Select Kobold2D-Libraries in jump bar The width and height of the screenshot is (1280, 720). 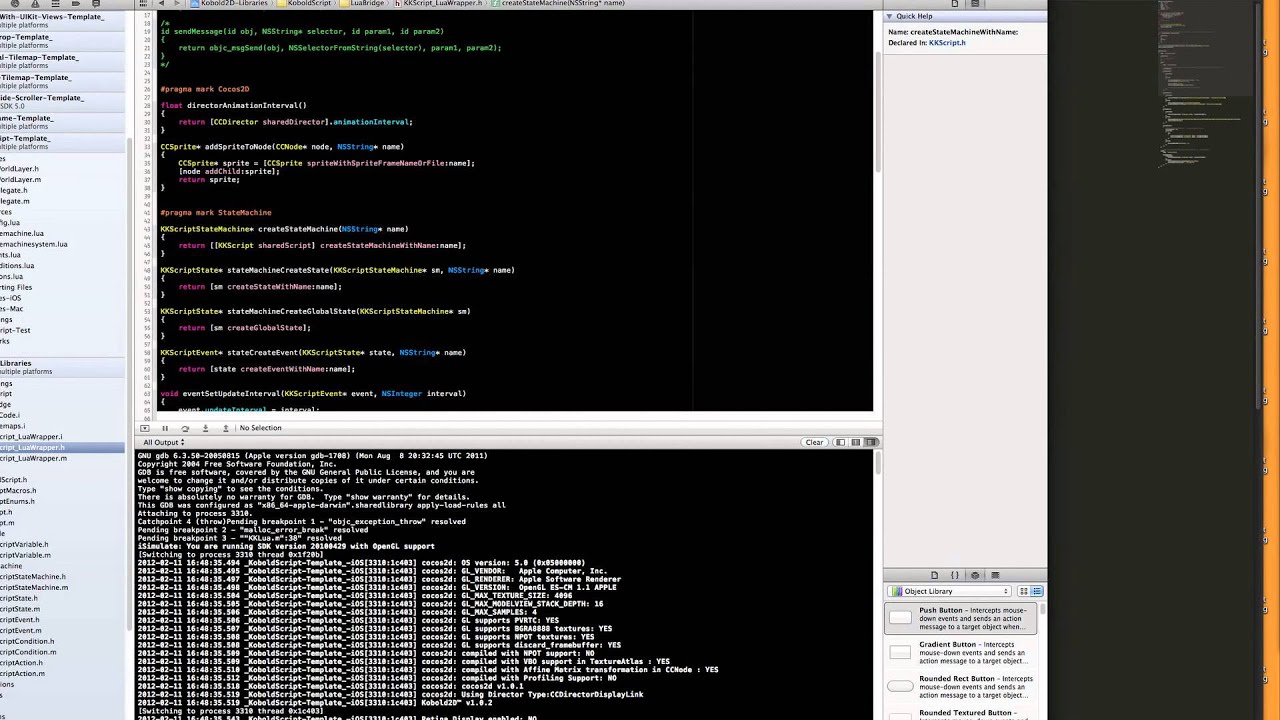point(231,4)
